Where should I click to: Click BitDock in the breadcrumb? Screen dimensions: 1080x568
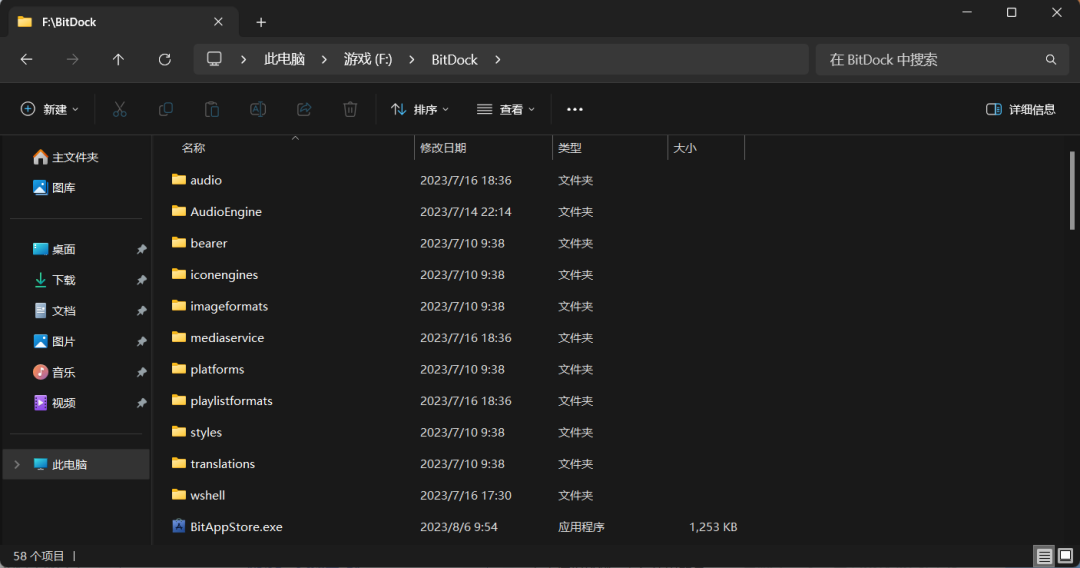[455, 60]
